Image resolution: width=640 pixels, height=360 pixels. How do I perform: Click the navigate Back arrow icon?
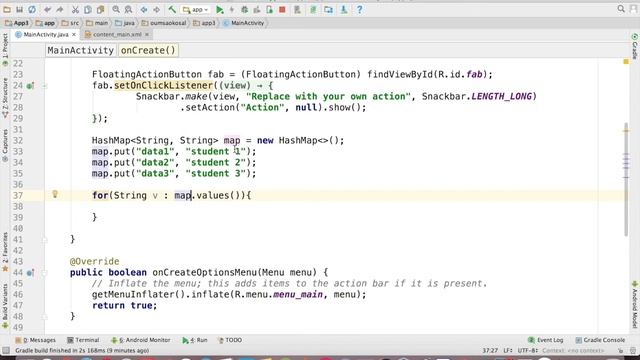[144, 9]
